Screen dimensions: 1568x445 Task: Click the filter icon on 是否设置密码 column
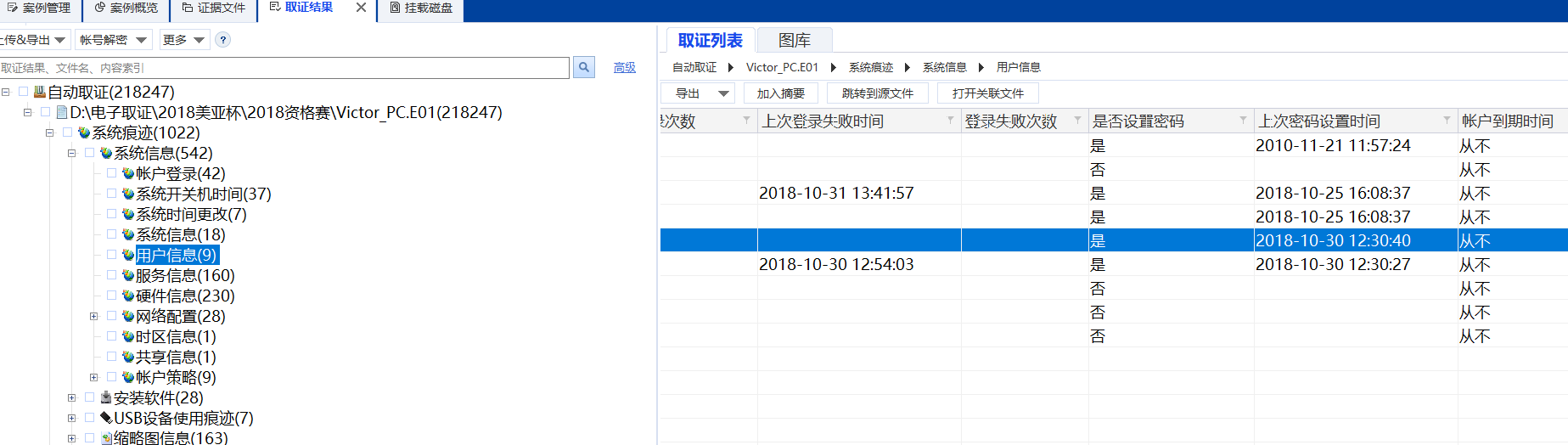(1243, 121)
